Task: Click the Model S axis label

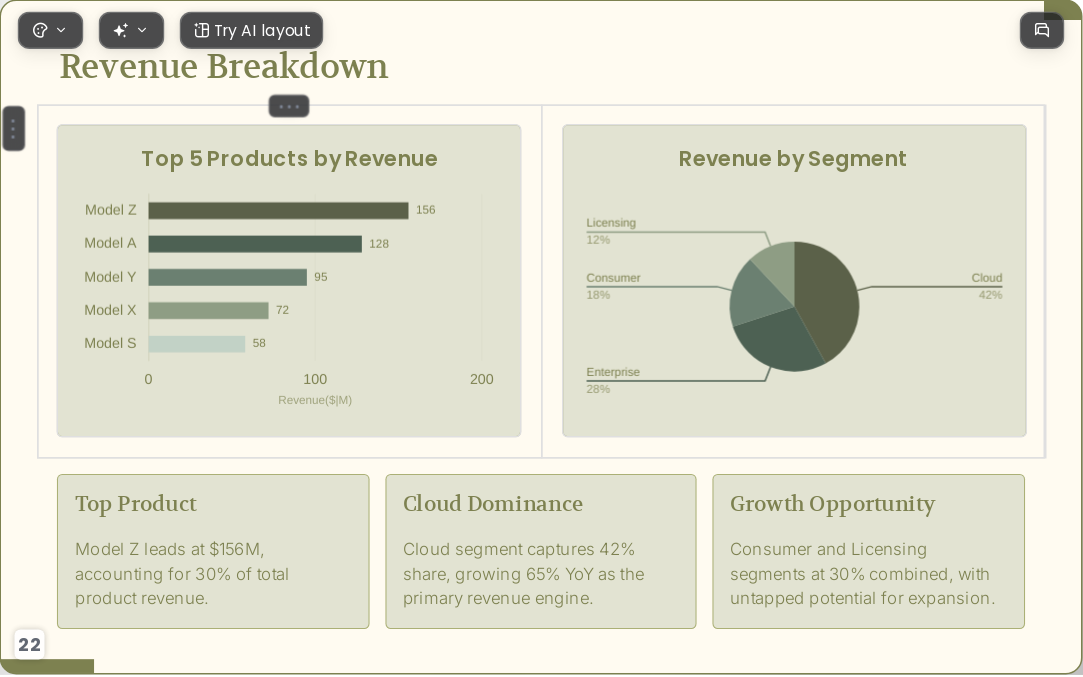Action: pyautogui.click(x=110, y=343)
